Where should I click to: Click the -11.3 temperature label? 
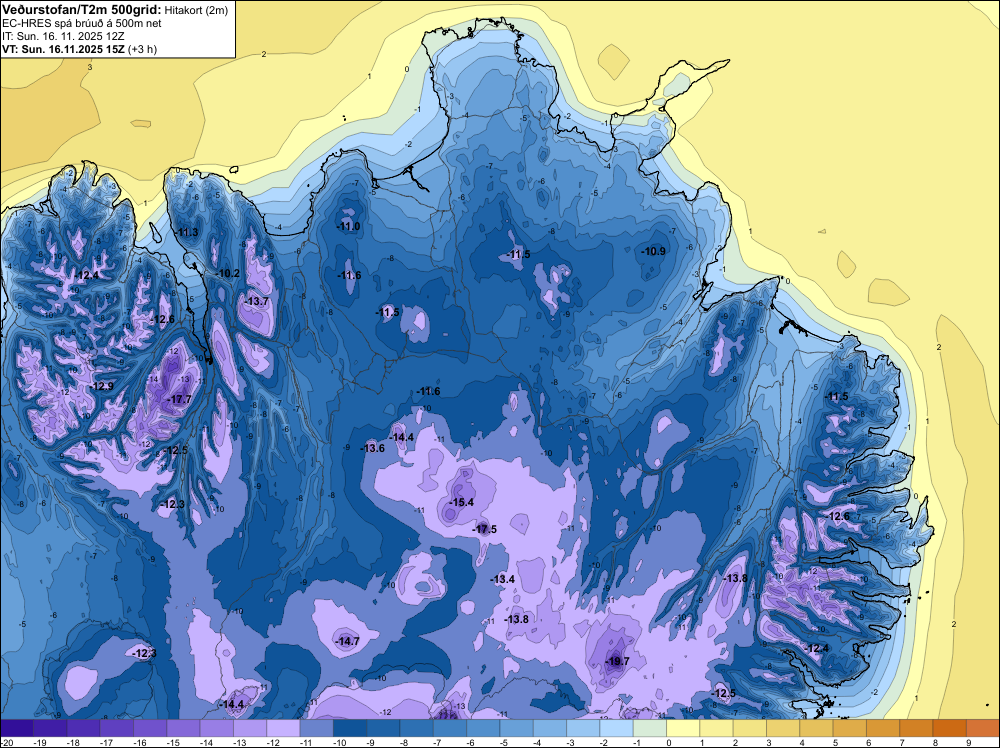click(187, 232)
